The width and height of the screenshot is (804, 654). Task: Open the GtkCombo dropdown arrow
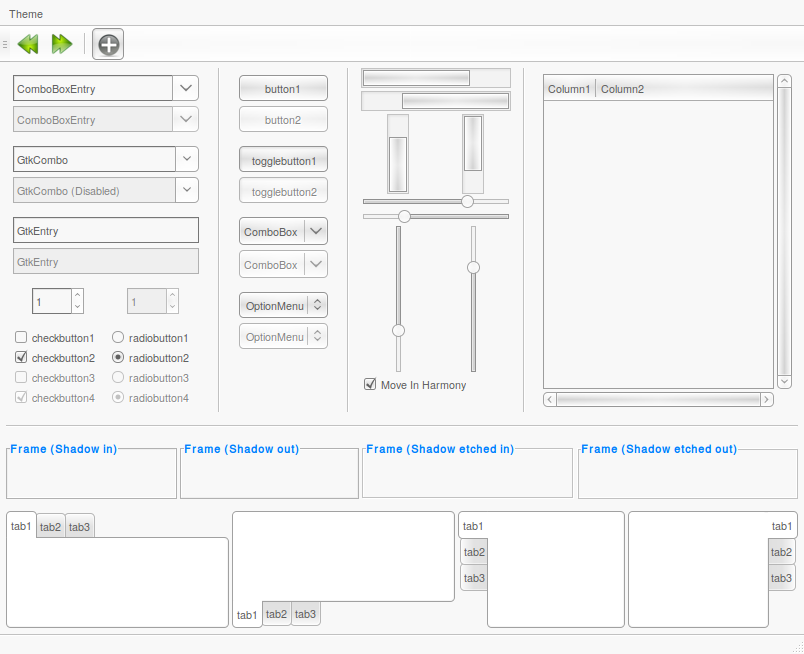187,159
